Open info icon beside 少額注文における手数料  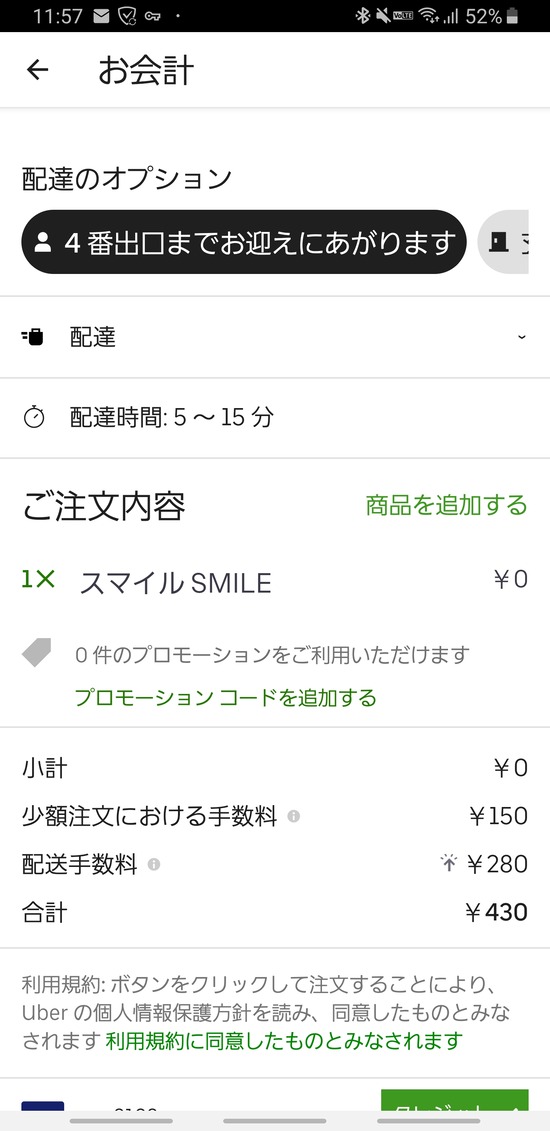pyautogui.click(x=293, y=817)
